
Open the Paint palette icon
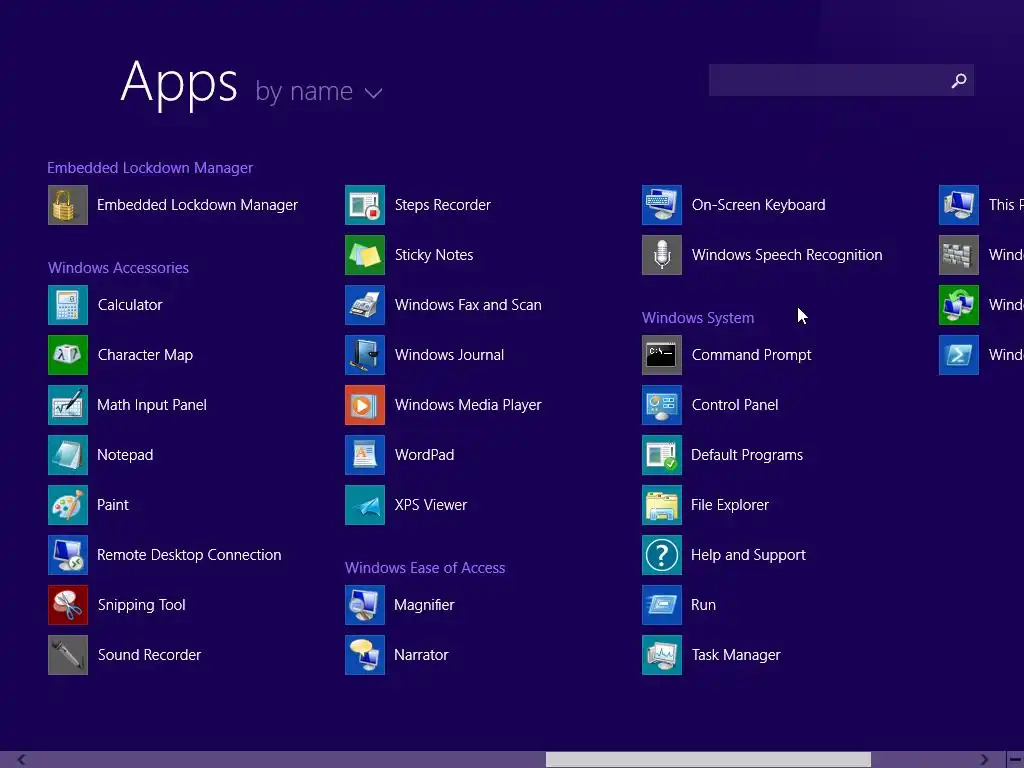pos(68,505)
